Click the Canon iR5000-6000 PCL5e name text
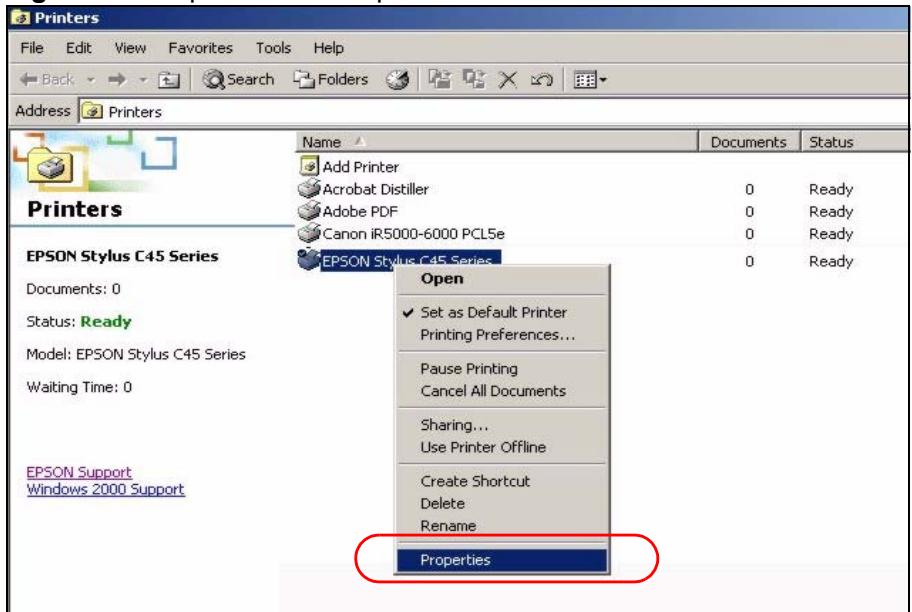The image size is (912, 612). click(414, 234)
